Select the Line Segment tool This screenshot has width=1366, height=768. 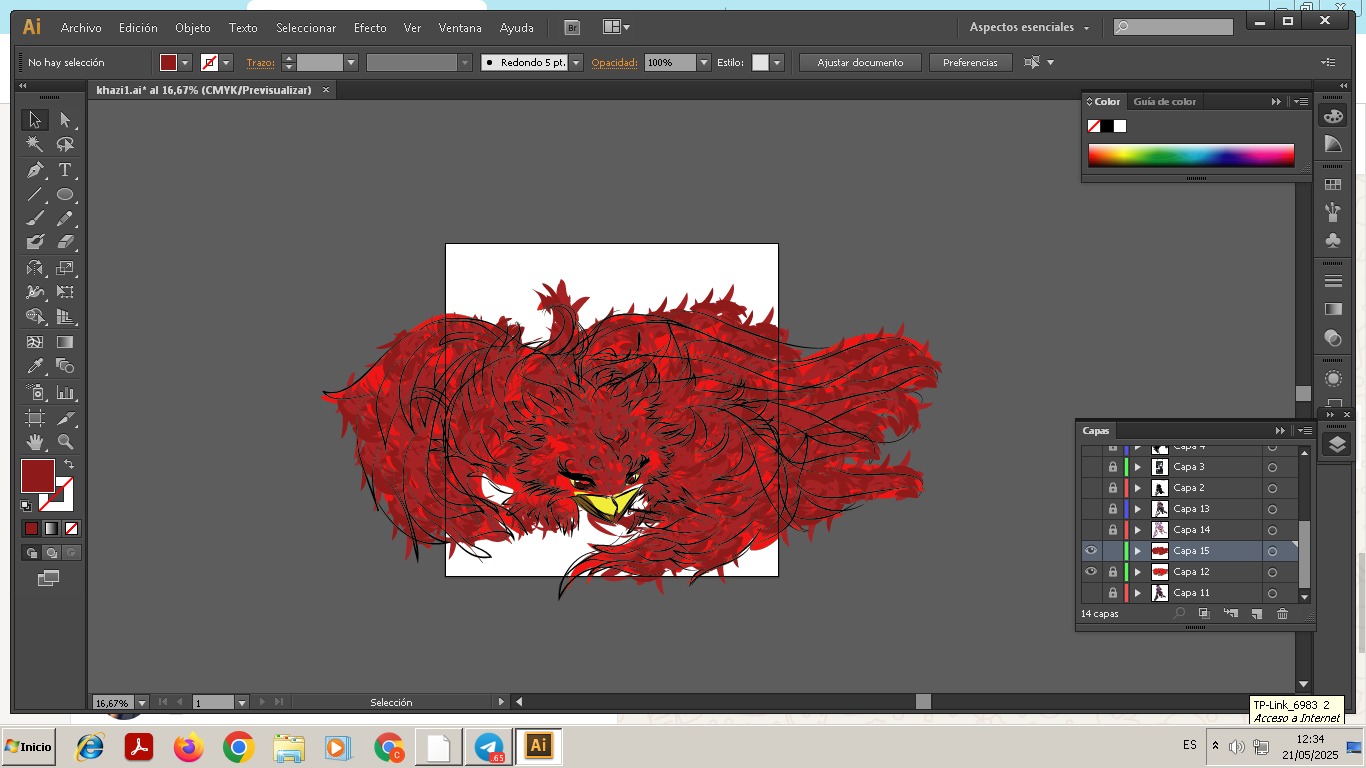tap(35, 194)
